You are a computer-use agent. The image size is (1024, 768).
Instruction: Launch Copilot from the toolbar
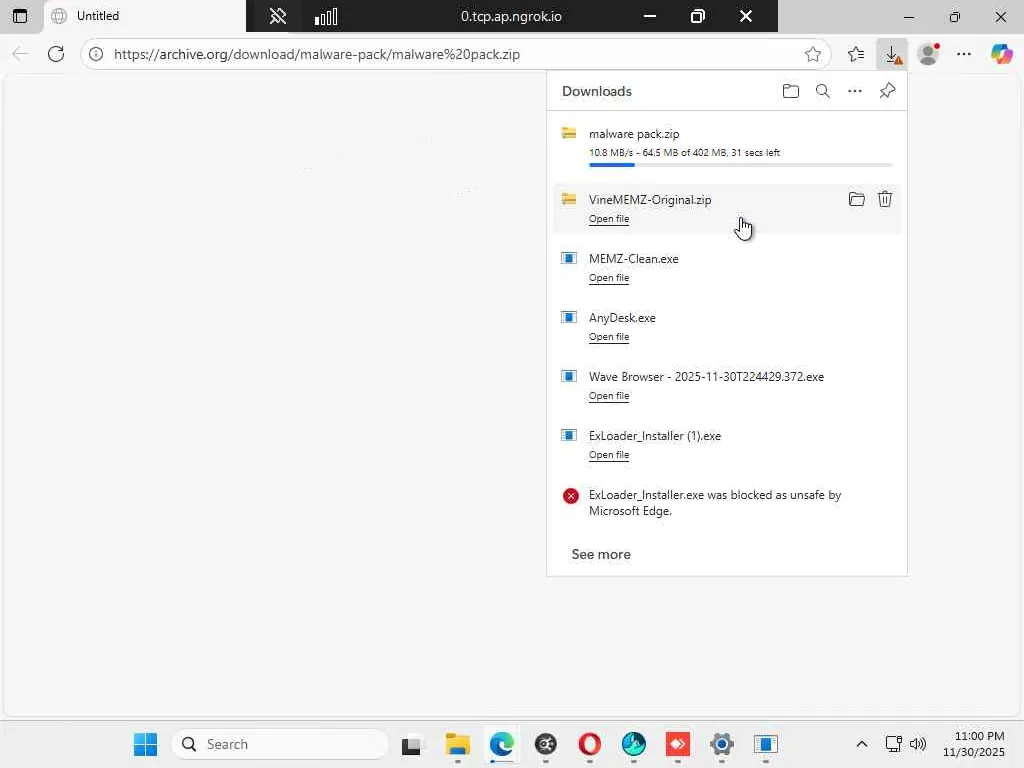click(x=1001, y=54)
